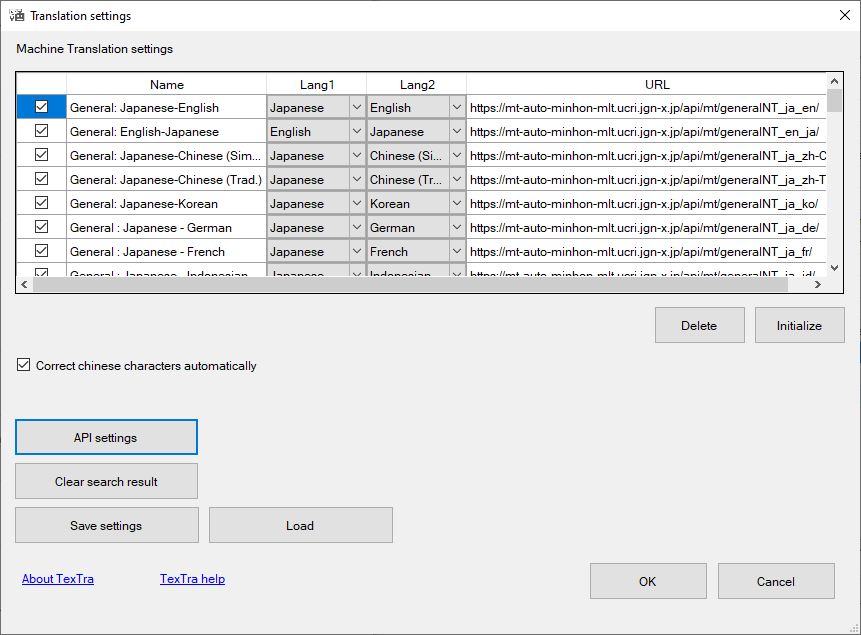Click the URL cell ending generalNT_ja_en/
Image resolution: width=861 pixels, height=635 pixels.
[646, 107]
